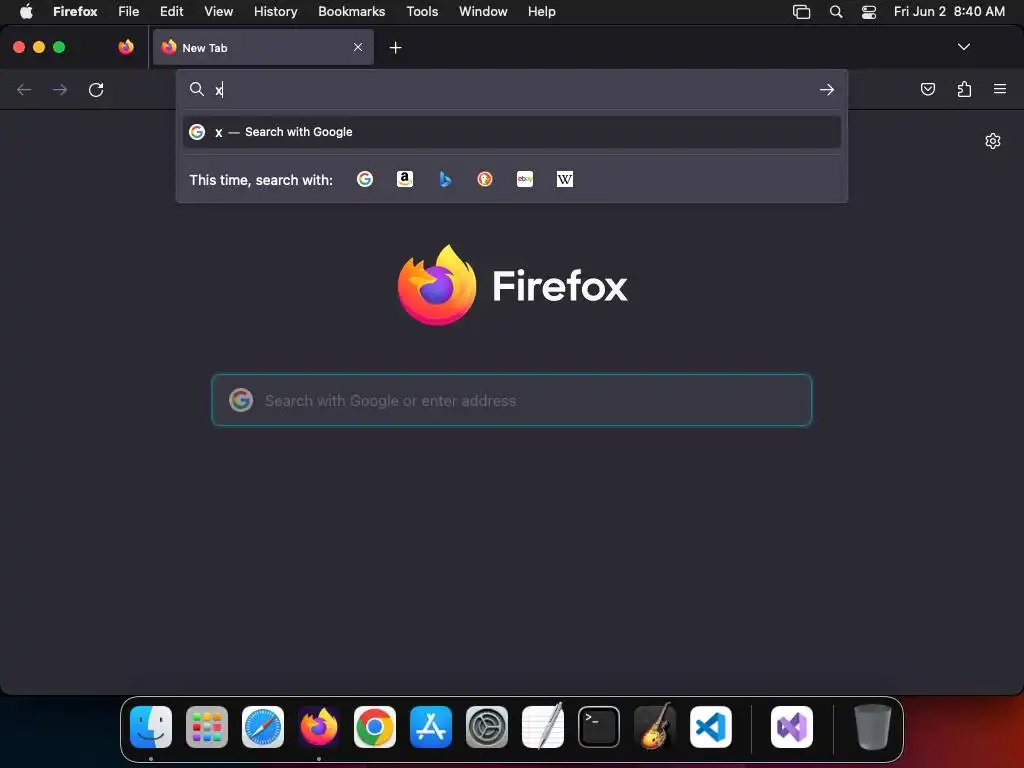Go forward one page
The height and width of the screenshot is (768, 1024).
point(60,89)
